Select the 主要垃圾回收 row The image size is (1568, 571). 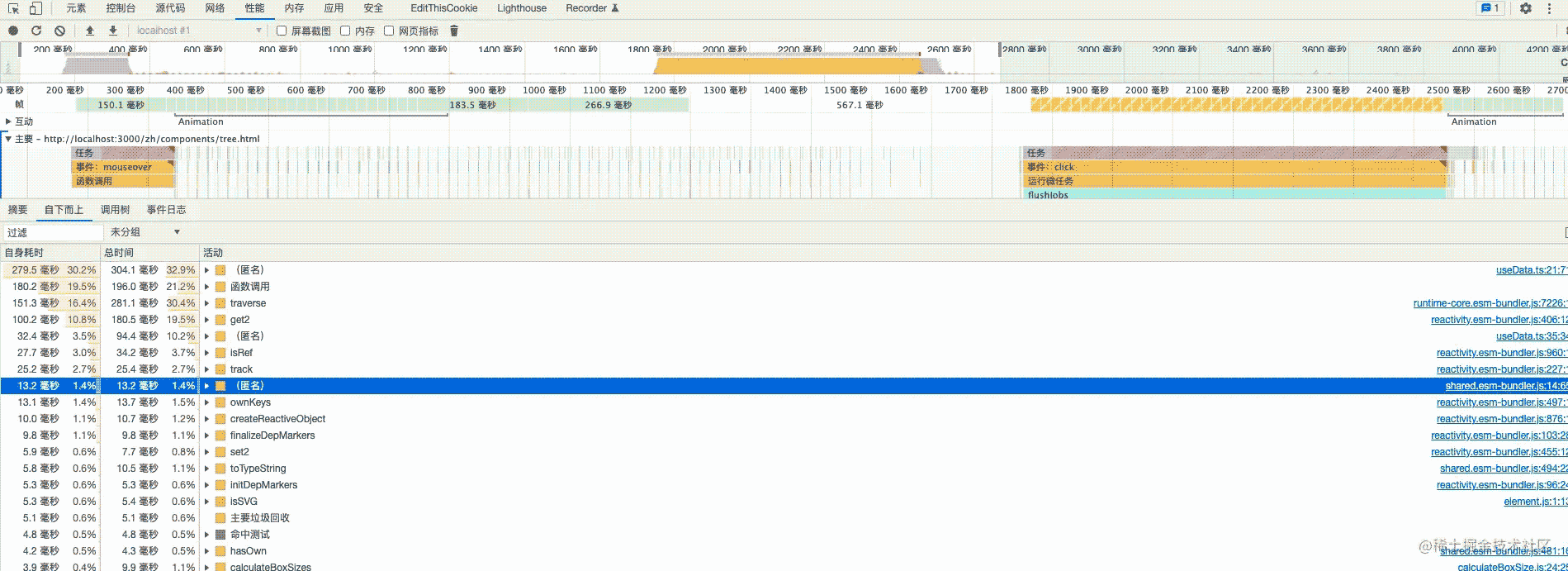[x=784, y=518]
